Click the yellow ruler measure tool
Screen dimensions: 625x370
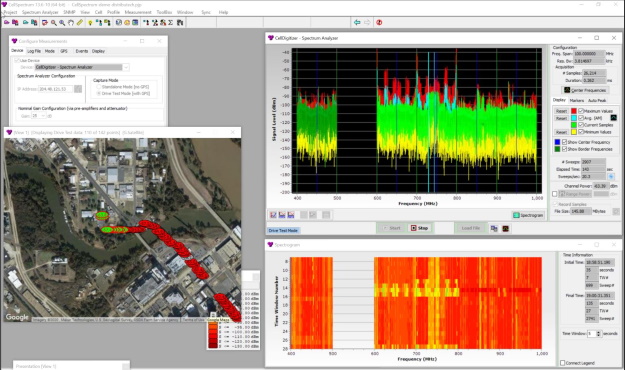pyautogui.click(x=80, y=23)
